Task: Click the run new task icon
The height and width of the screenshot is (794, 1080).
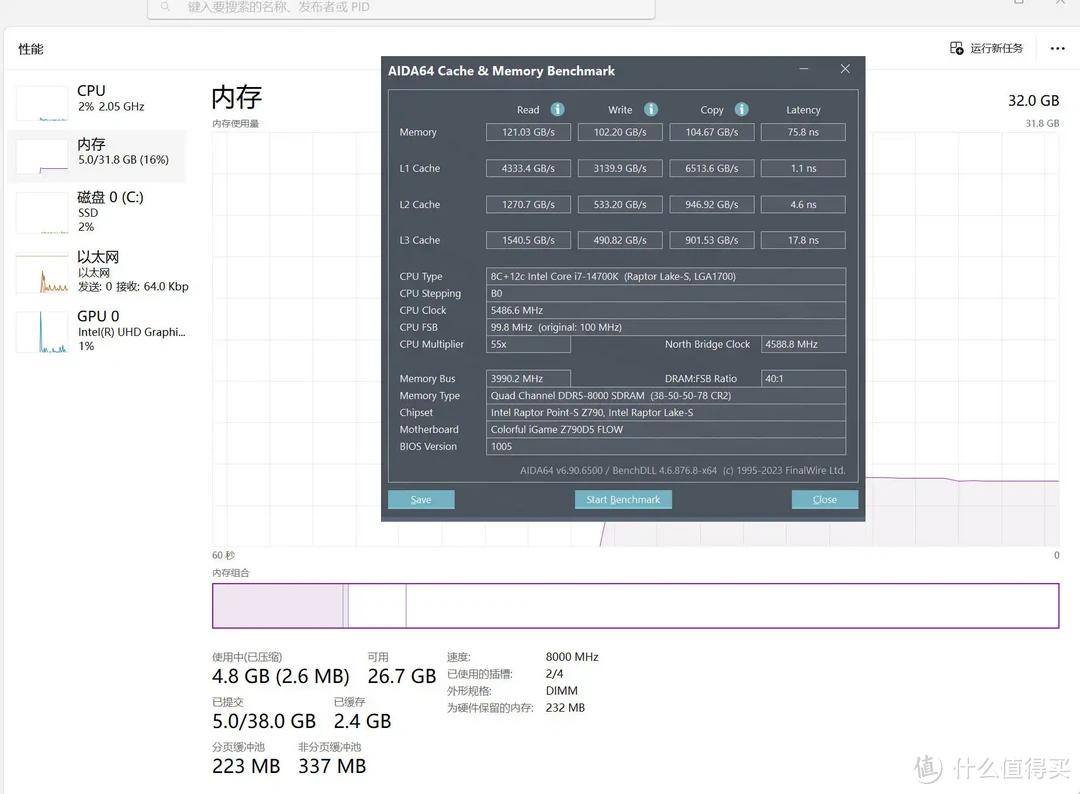Action: (957, 48)
